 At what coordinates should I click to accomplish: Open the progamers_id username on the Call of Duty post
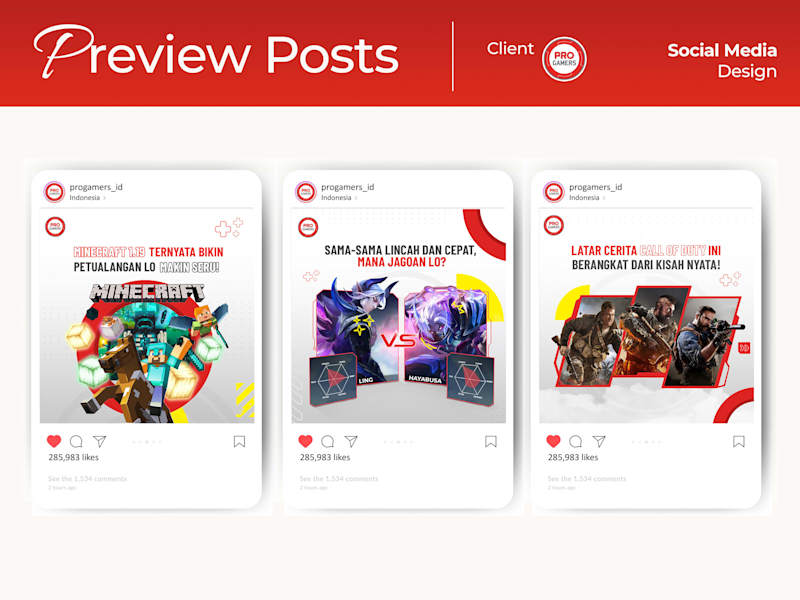[595, 187]
